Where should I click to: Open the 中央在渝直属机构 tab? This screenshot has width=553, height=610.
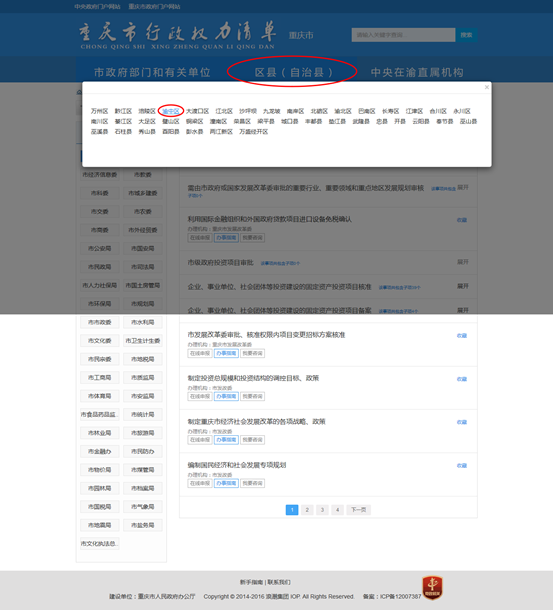[x=417, y=72]
